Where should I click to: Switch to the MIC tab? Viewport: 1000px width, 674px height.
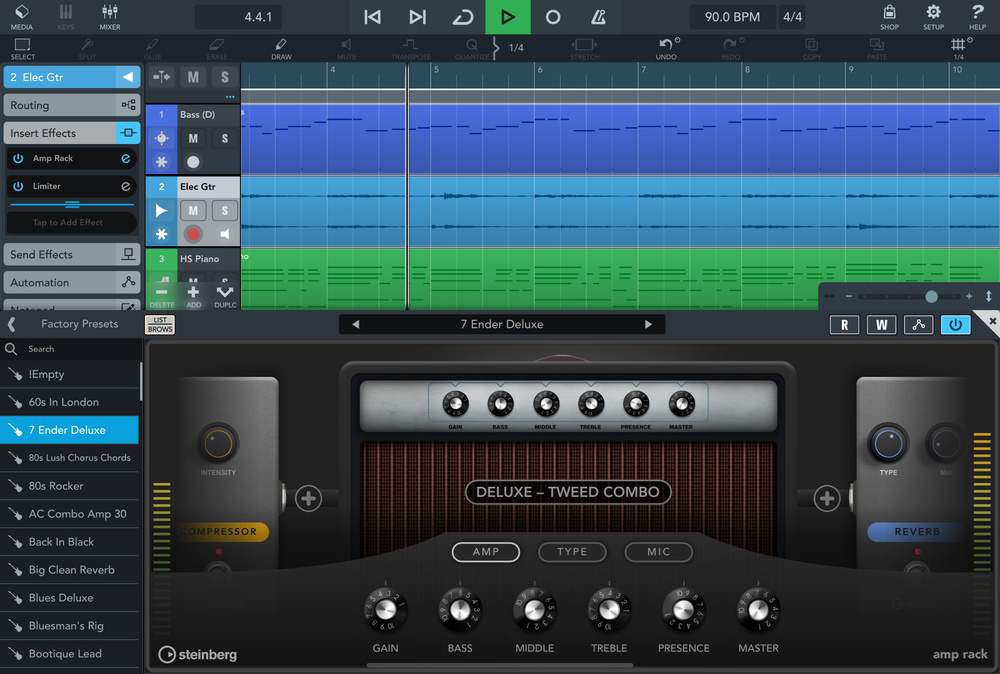[x=658, y=551]
